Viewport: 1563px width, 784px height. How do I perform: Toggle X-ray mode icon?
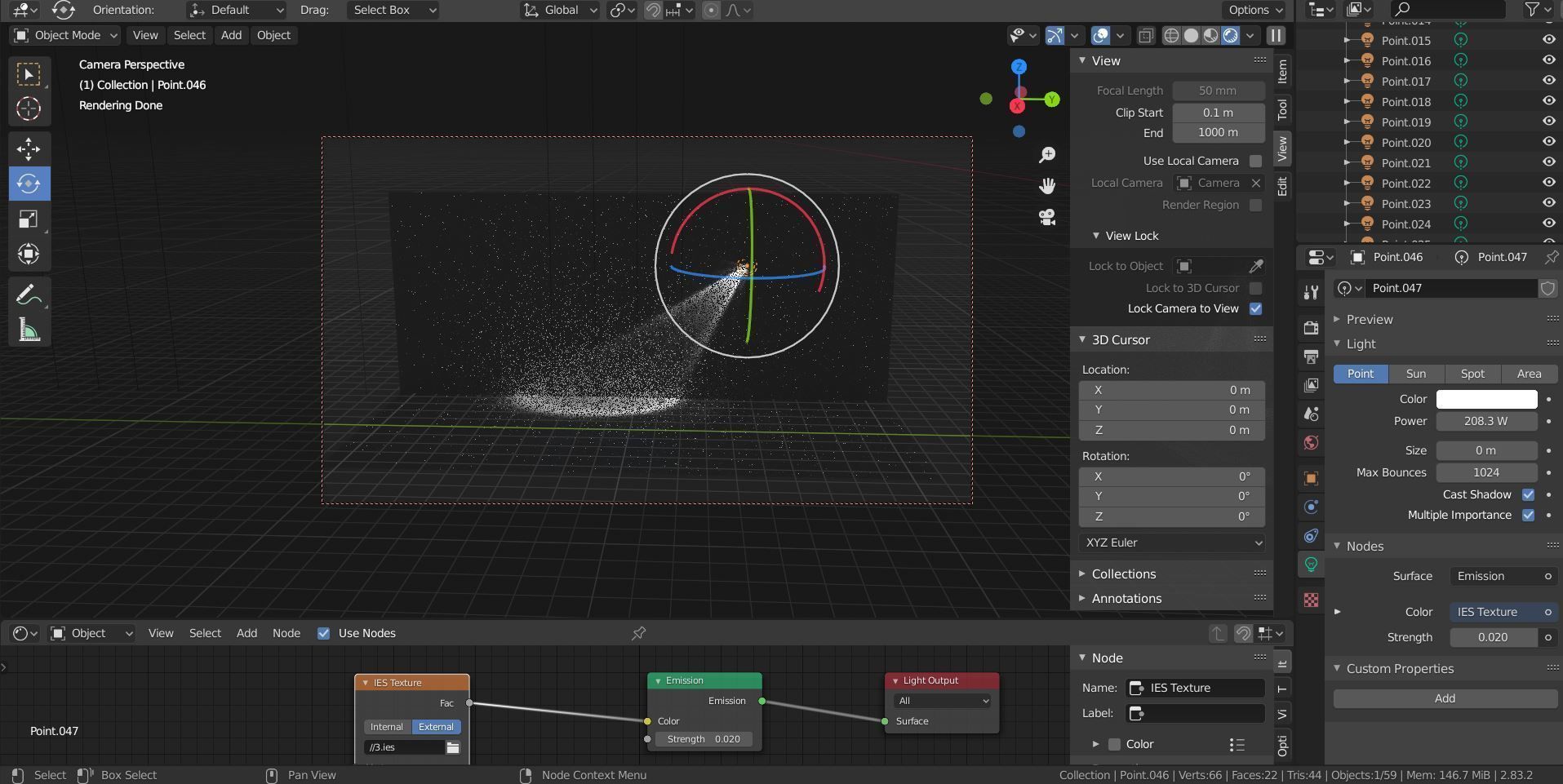click(1146, 35)
